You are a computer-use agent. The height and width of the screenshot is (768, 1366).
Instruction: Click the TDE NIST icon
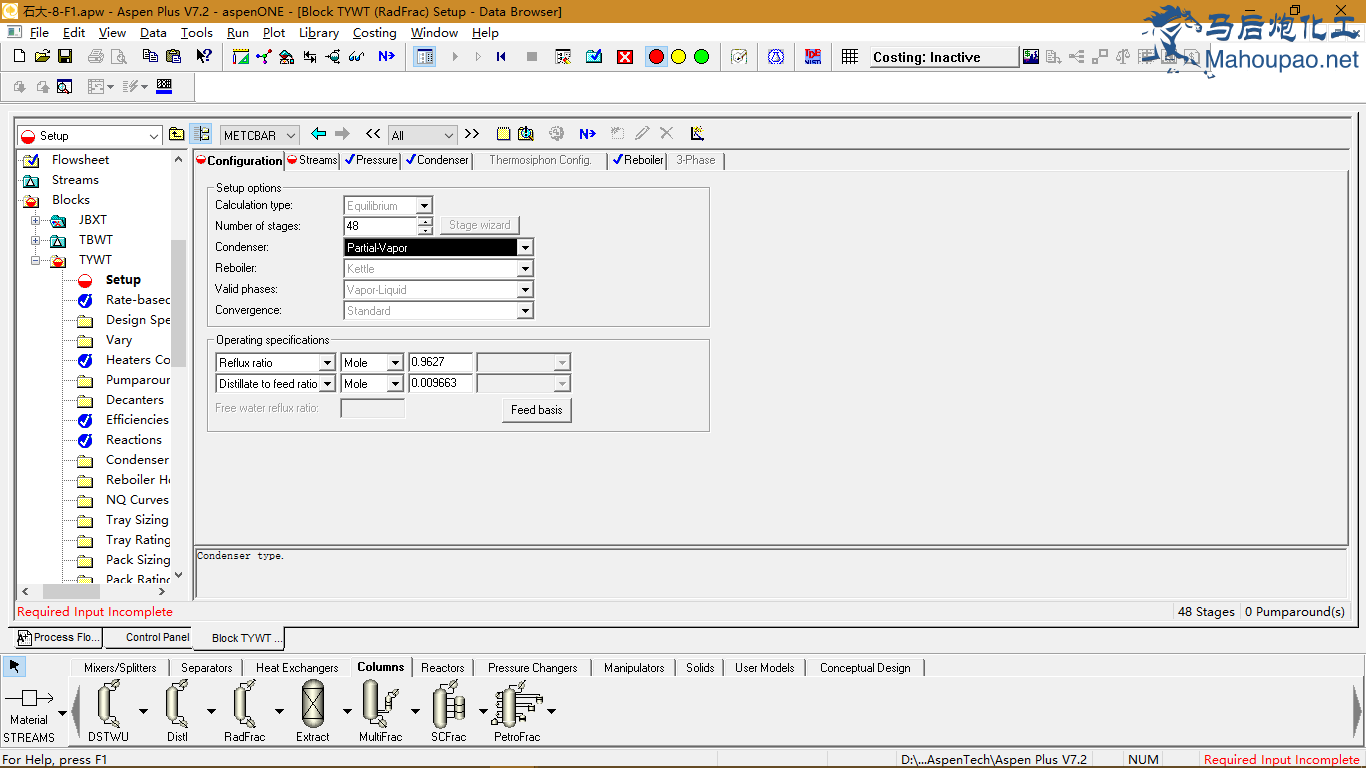coord(813,57)
